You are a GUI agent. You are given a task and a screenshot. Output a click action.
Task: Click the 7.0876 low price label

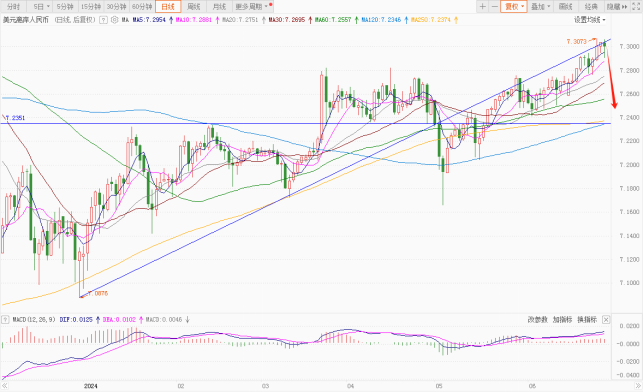pos(98,293)
